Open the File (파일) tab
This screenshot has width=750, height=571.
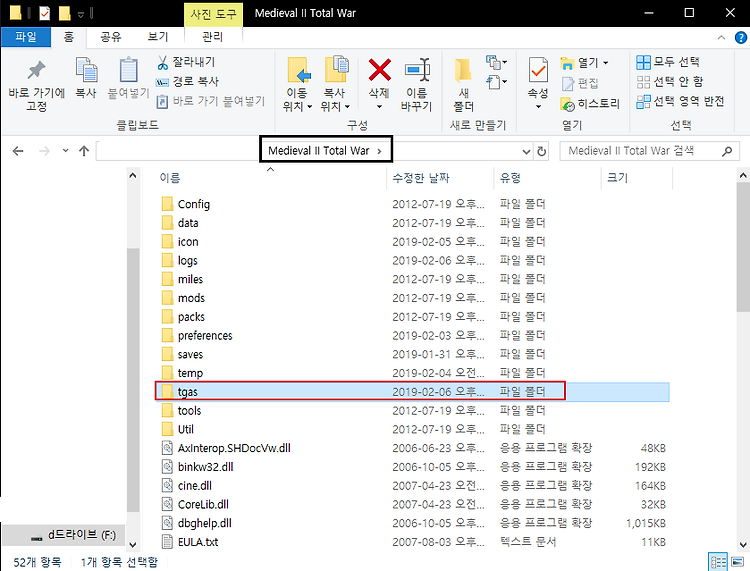tap(26, 37)
